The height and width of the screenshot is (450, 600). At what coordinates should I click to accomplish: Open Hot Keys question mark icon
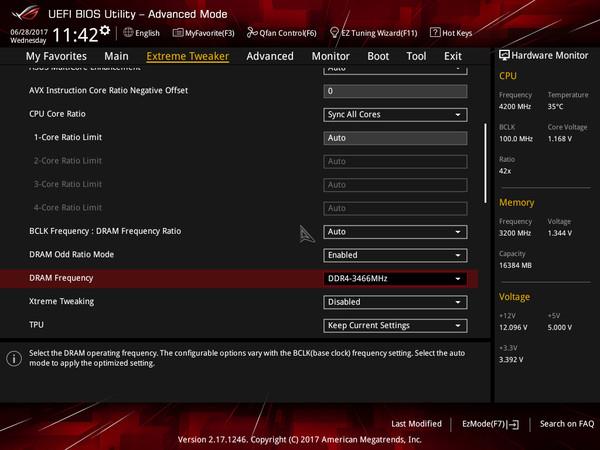click(x=435, y=33)
